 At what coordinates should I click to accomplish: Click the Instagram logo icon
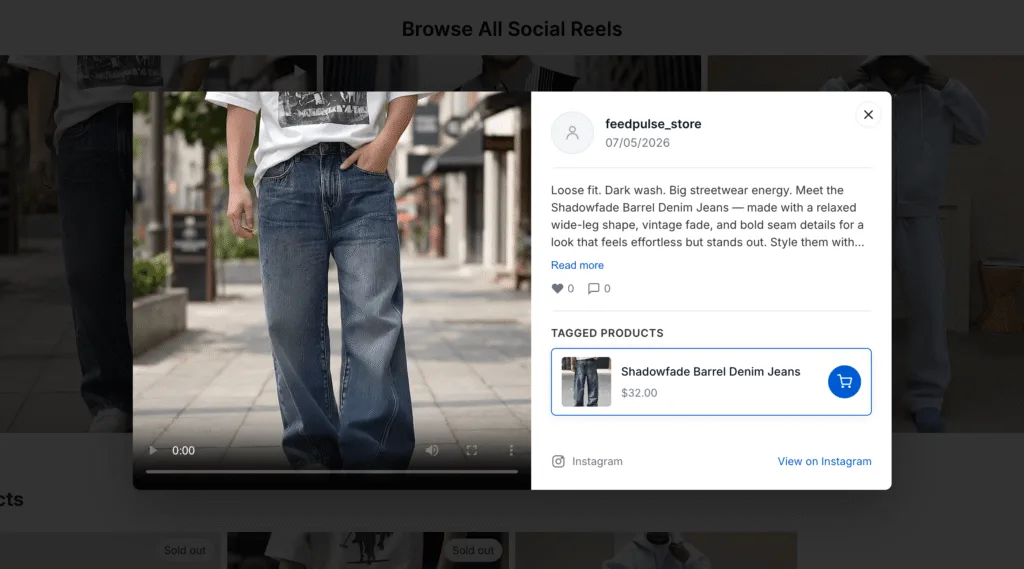pos(558,461)
